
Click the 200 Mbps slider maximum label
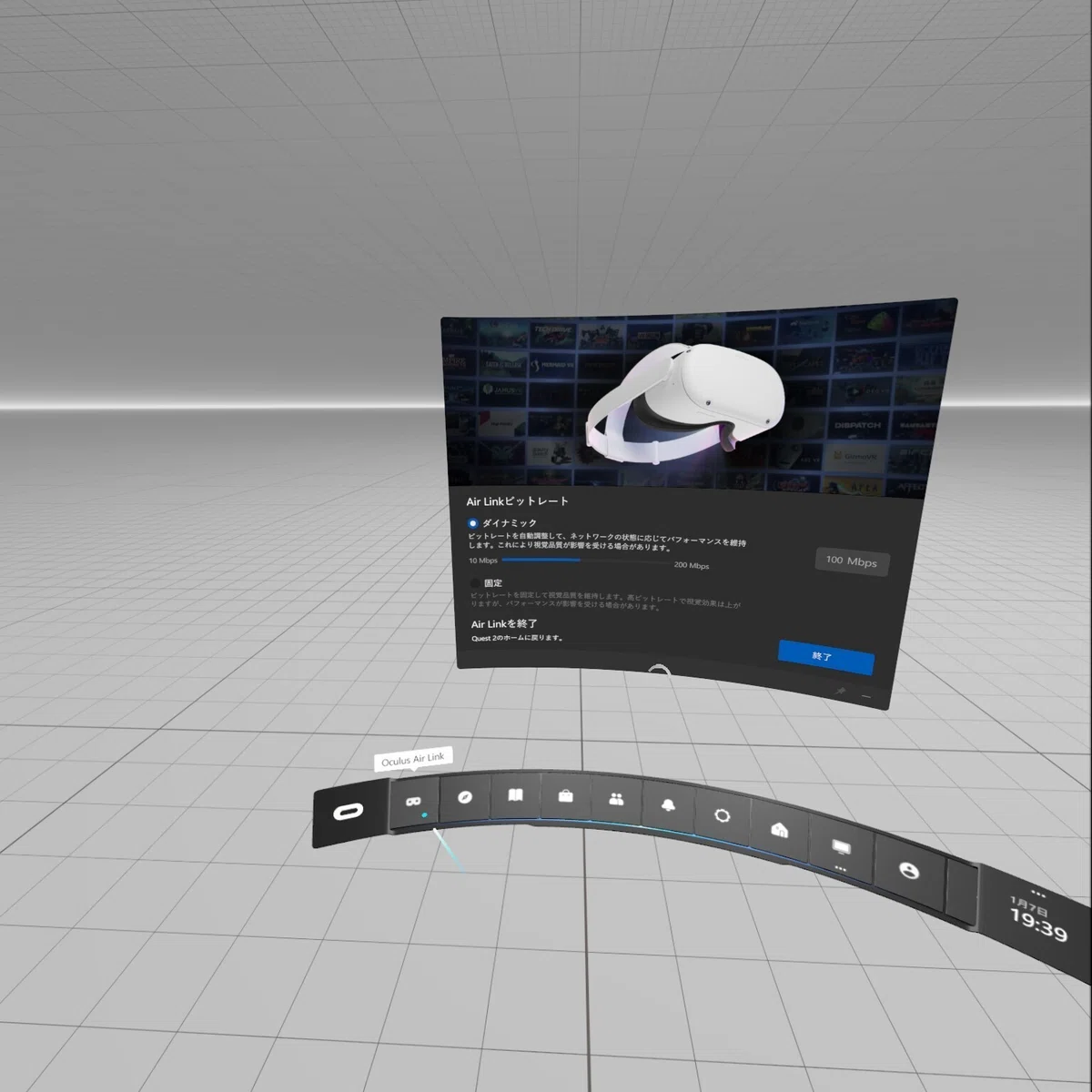click(692, 565)
